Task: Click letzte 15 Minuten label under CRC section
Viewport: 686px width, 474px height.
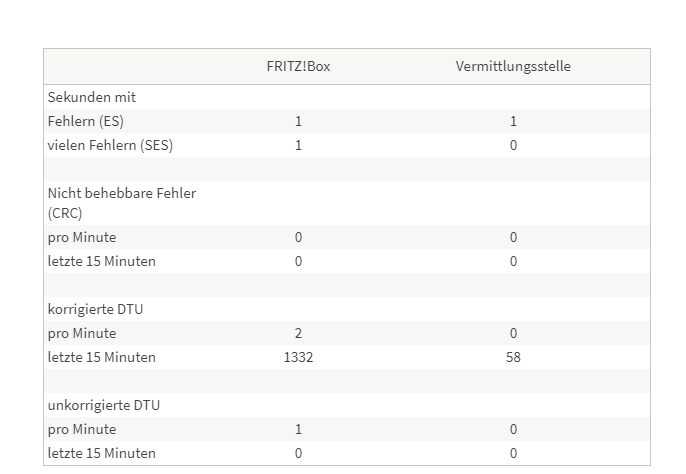Action: 102,261
